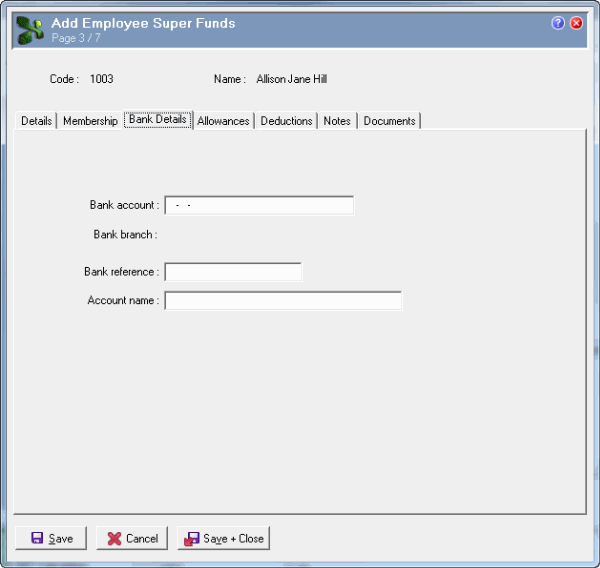The image size is (600, 568).
Task: Select the Bank Details tab
Action: (158, 120)
